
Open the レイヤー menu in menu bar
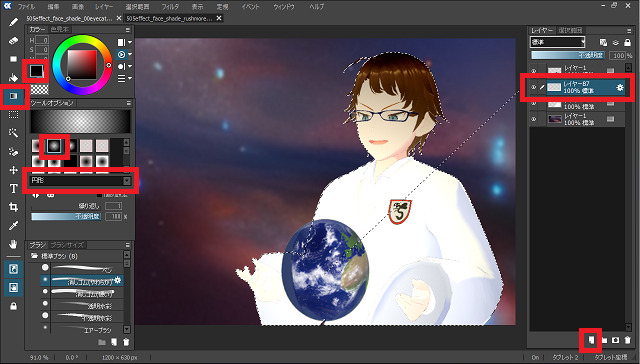tap(104, 7)
